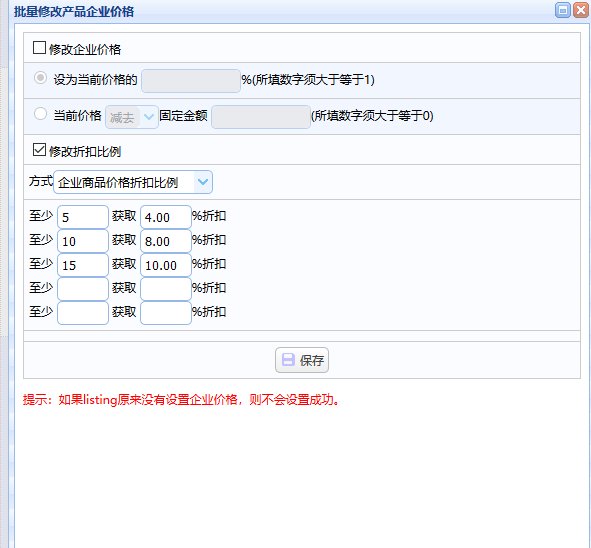Click the discount field containing 8.00
The image size is (591, 548).
[166, 241]
